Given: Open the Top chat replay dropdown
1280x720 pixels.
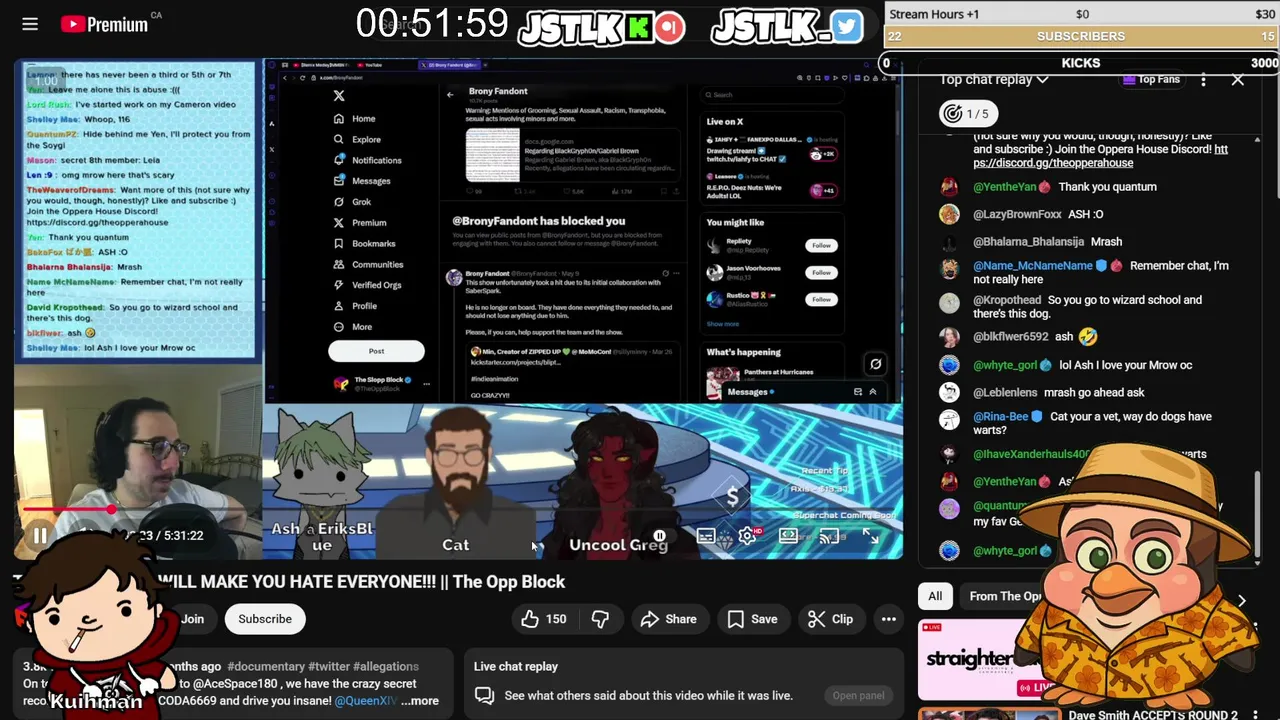Looking at the screenshot, I should [x=993, y=79].
